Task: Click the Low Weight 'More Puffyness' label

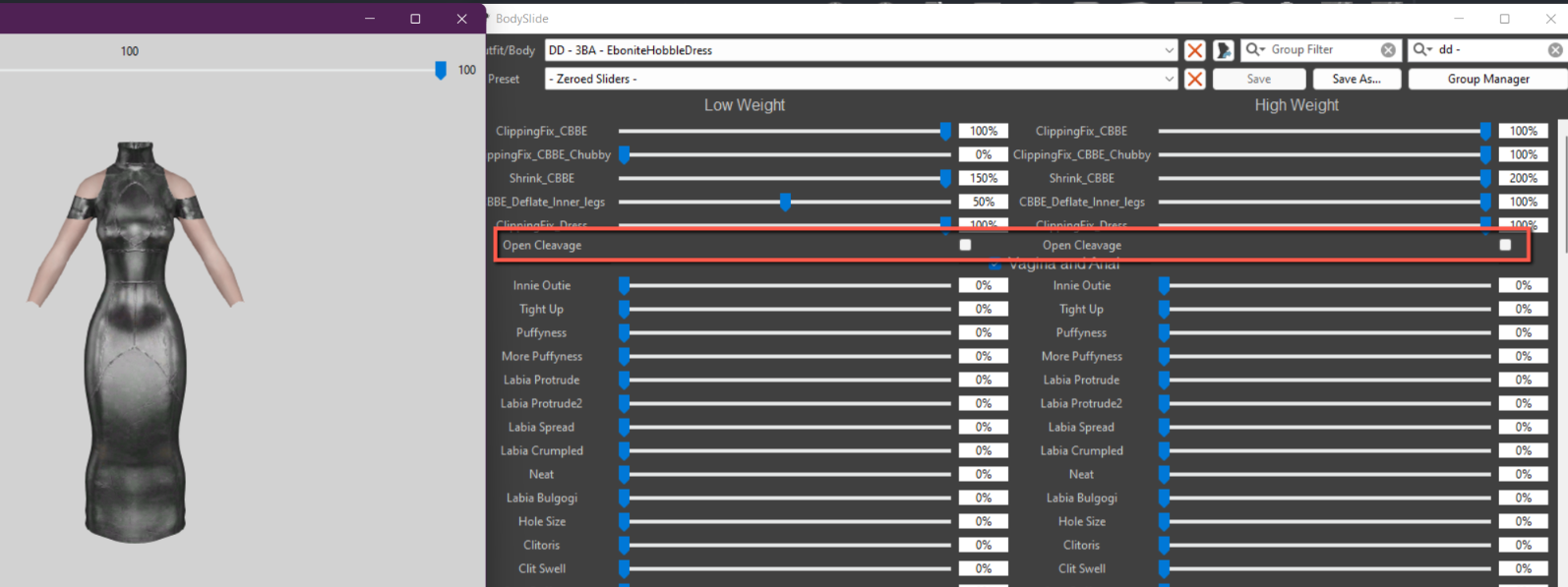Action: (x=542, y=356)
